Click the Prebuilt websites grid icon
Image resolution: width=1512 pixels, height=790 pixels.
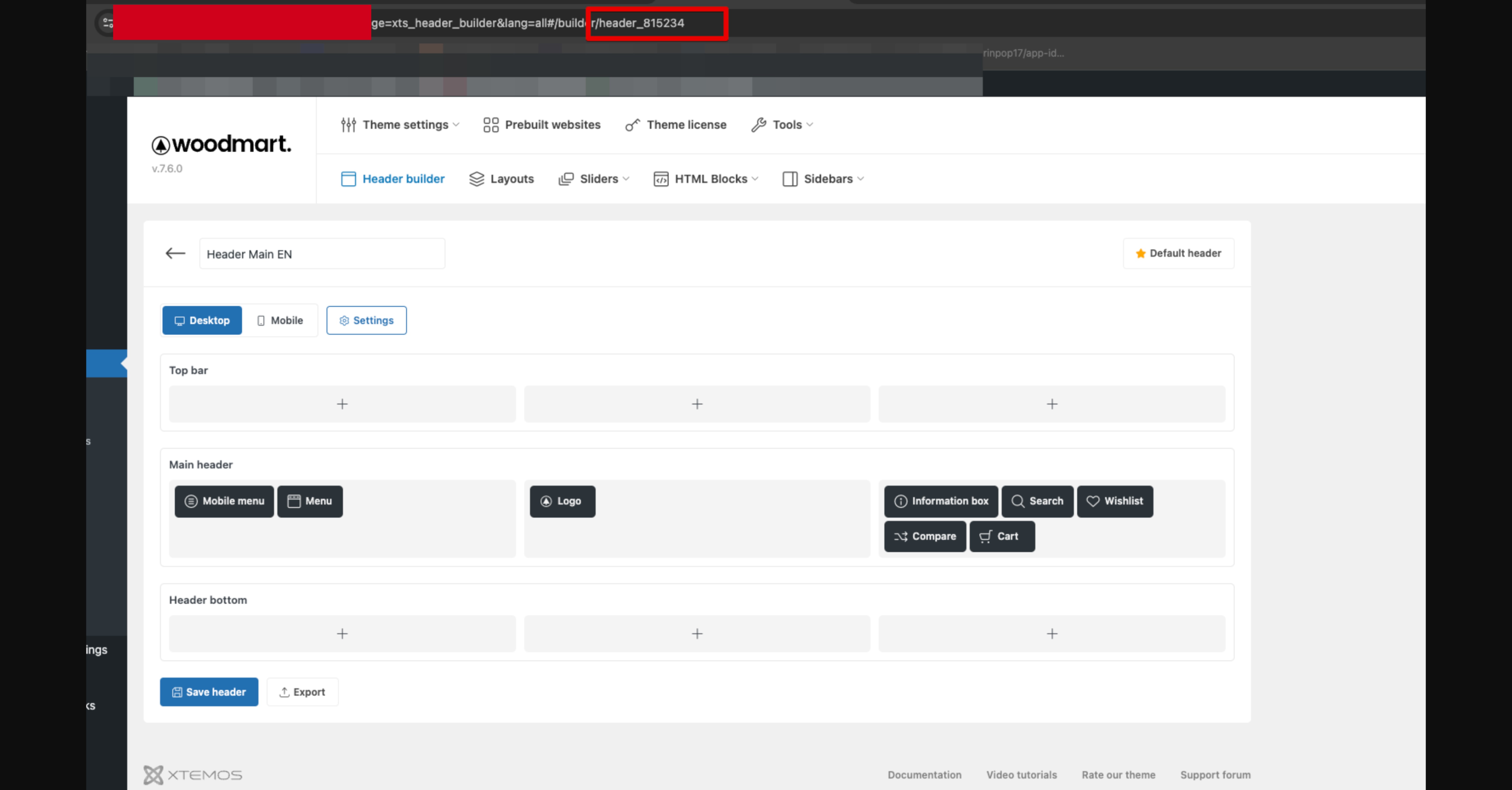coord(491,125)
